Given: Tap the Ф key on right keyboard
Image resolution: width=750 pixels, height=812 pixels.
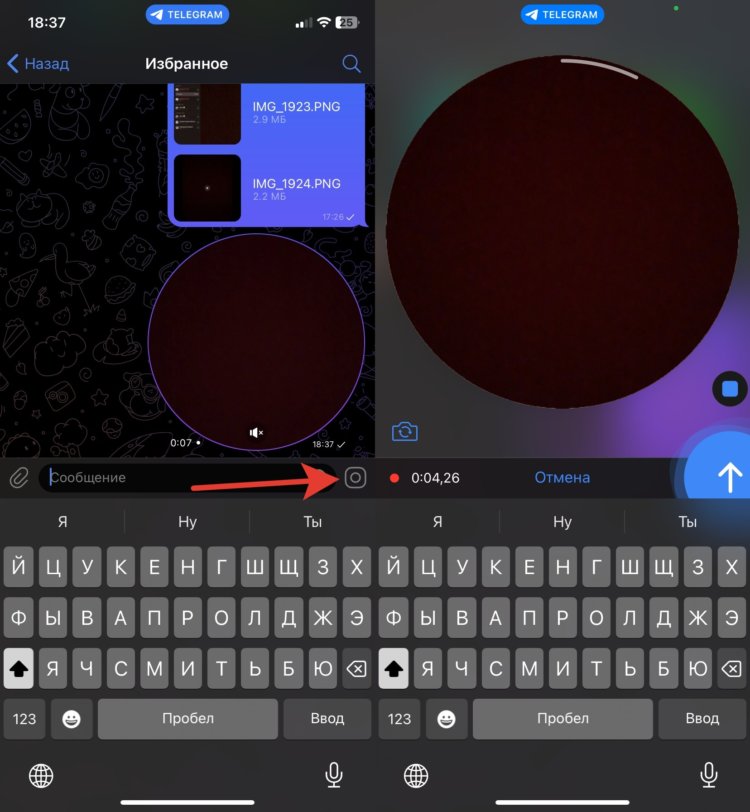Looking at the screenshot, I should (394, 618).
